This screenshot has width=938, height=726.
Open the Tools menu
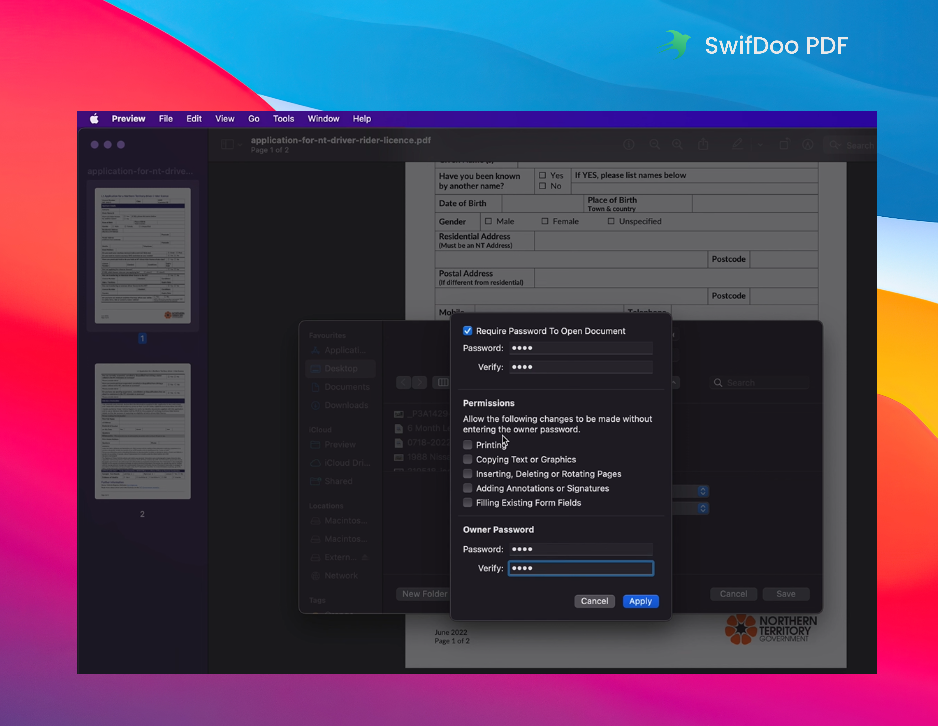pos(284,118)
